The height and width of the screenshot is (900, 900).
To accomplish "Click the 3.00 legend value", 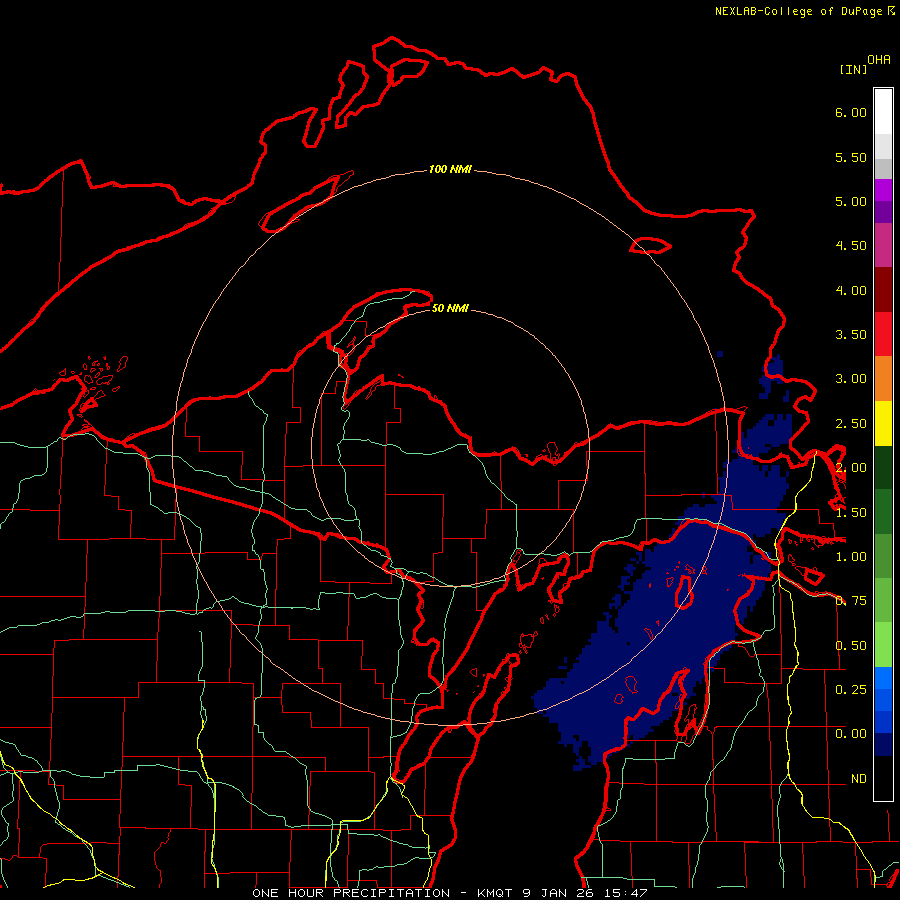I will [851, 379].
